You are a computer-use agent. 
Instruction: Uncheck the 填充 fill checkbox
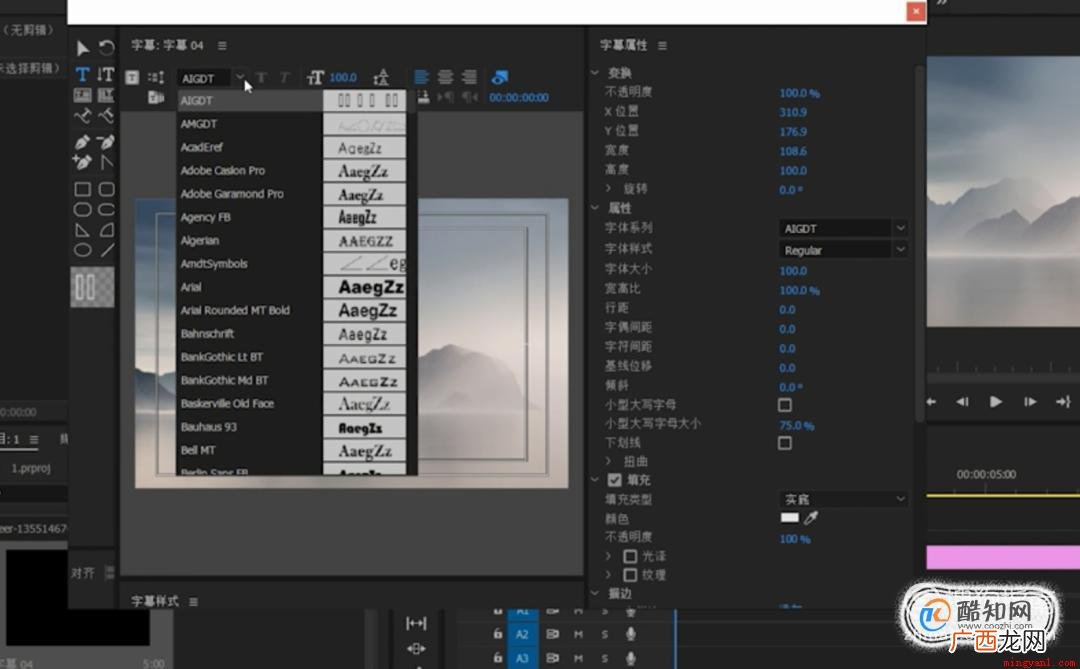click(614, 480)
